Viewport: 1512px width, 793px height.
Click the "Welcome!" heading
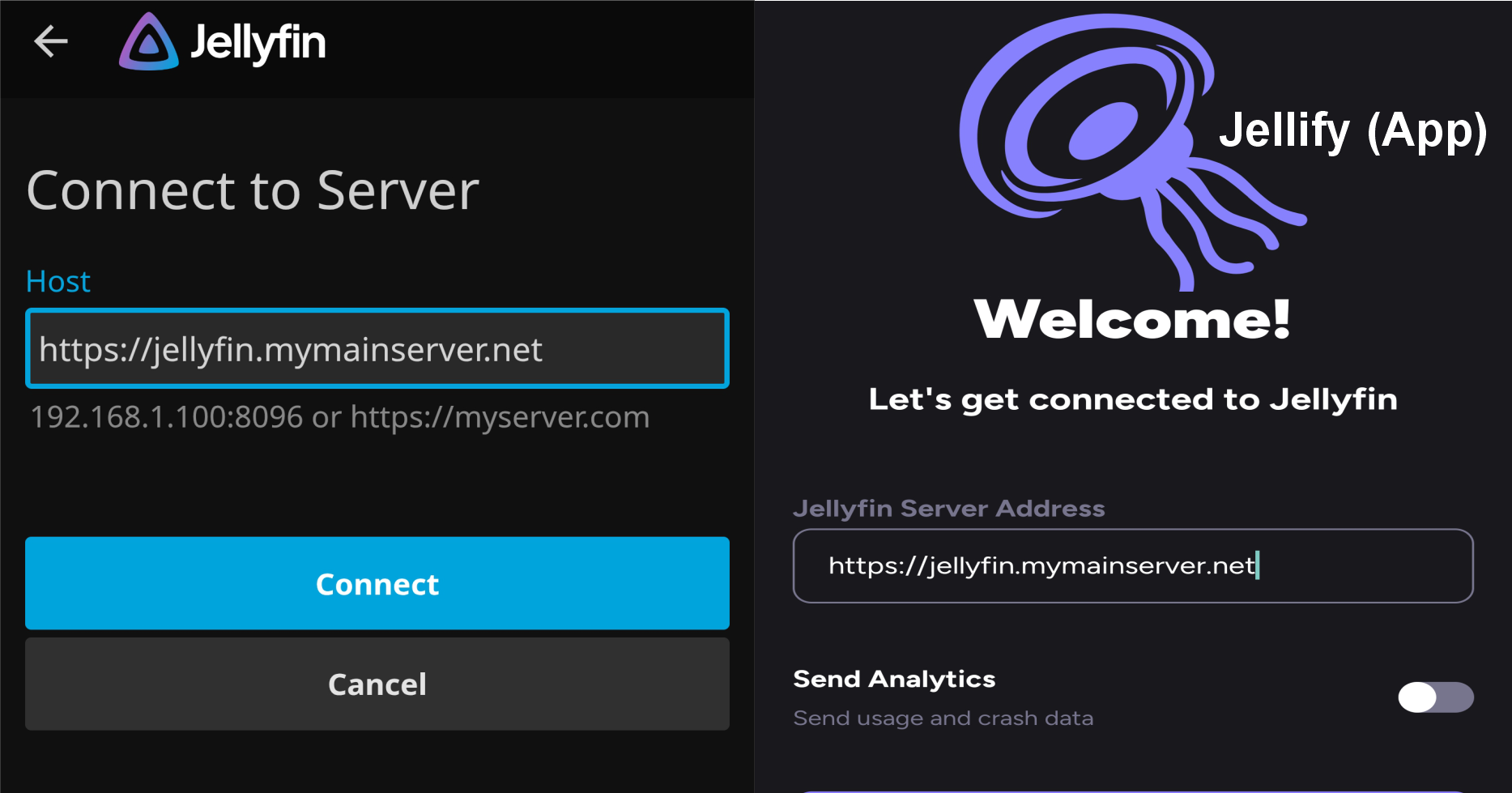tap(1132, 319)
